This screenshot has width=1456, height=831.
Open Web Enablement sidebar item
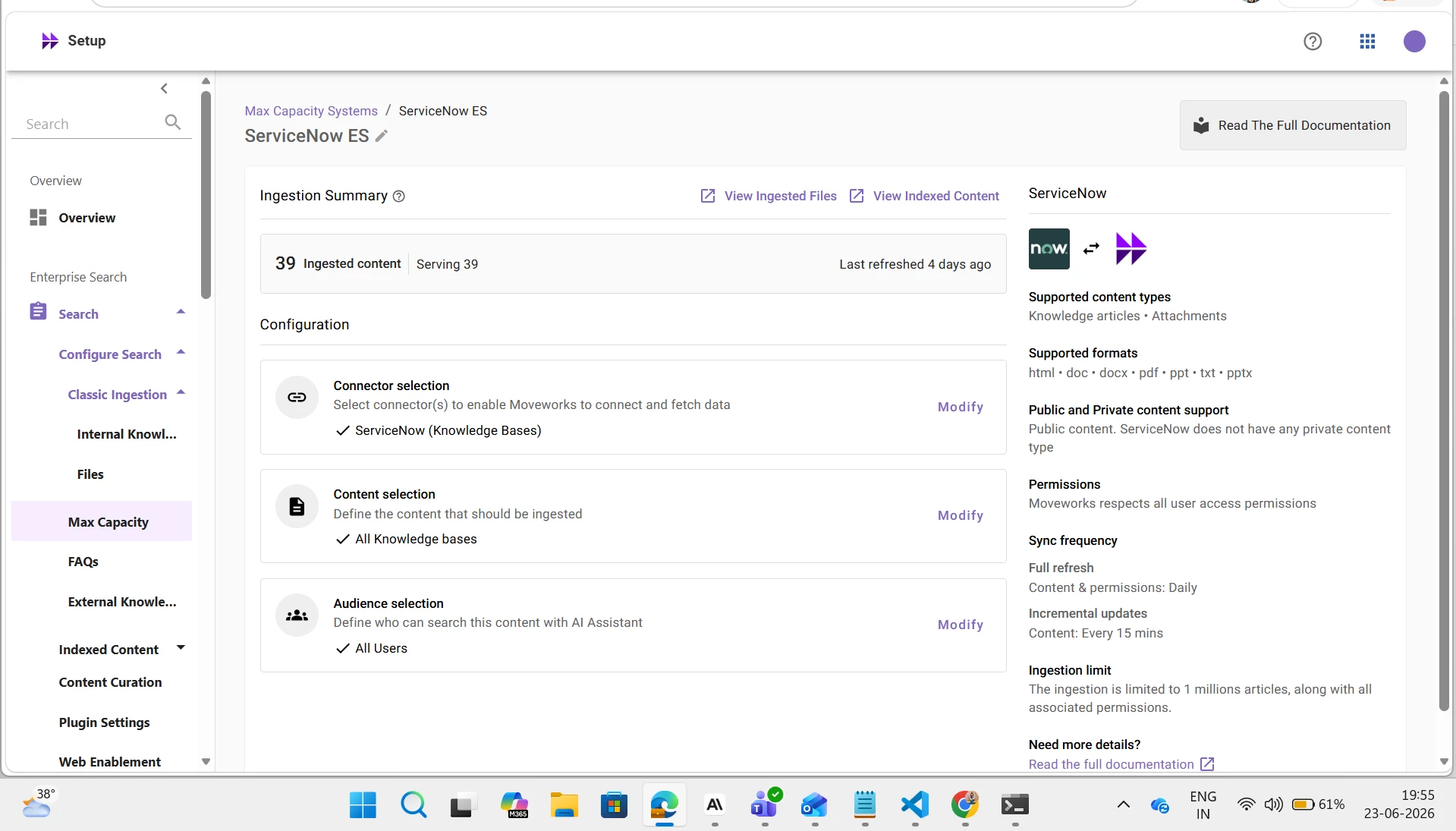click(x=110, y=762)
